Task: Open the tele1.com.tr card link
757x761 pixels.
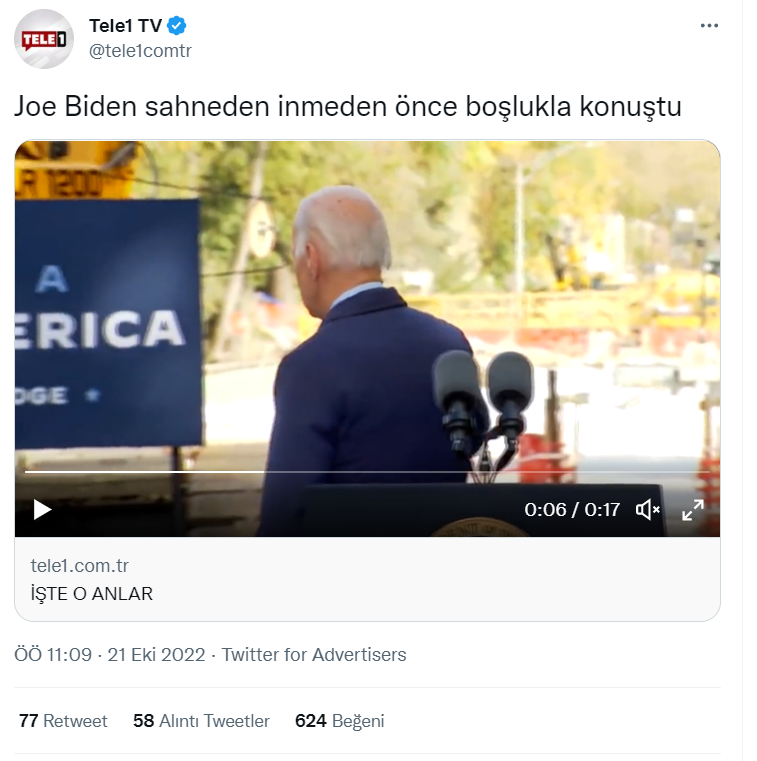Action: point(80,566)
